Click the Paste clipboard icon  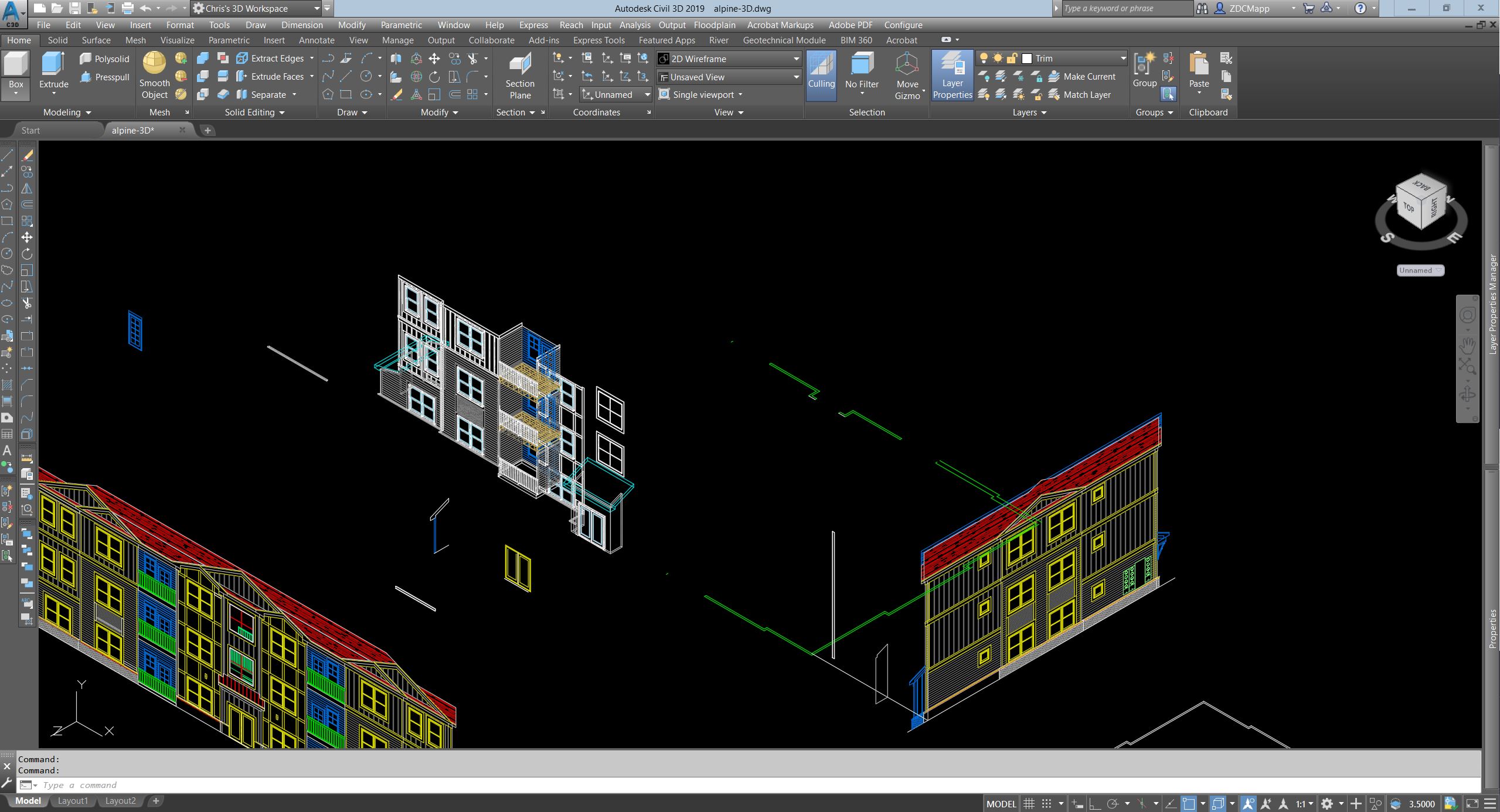(1199, 66)
